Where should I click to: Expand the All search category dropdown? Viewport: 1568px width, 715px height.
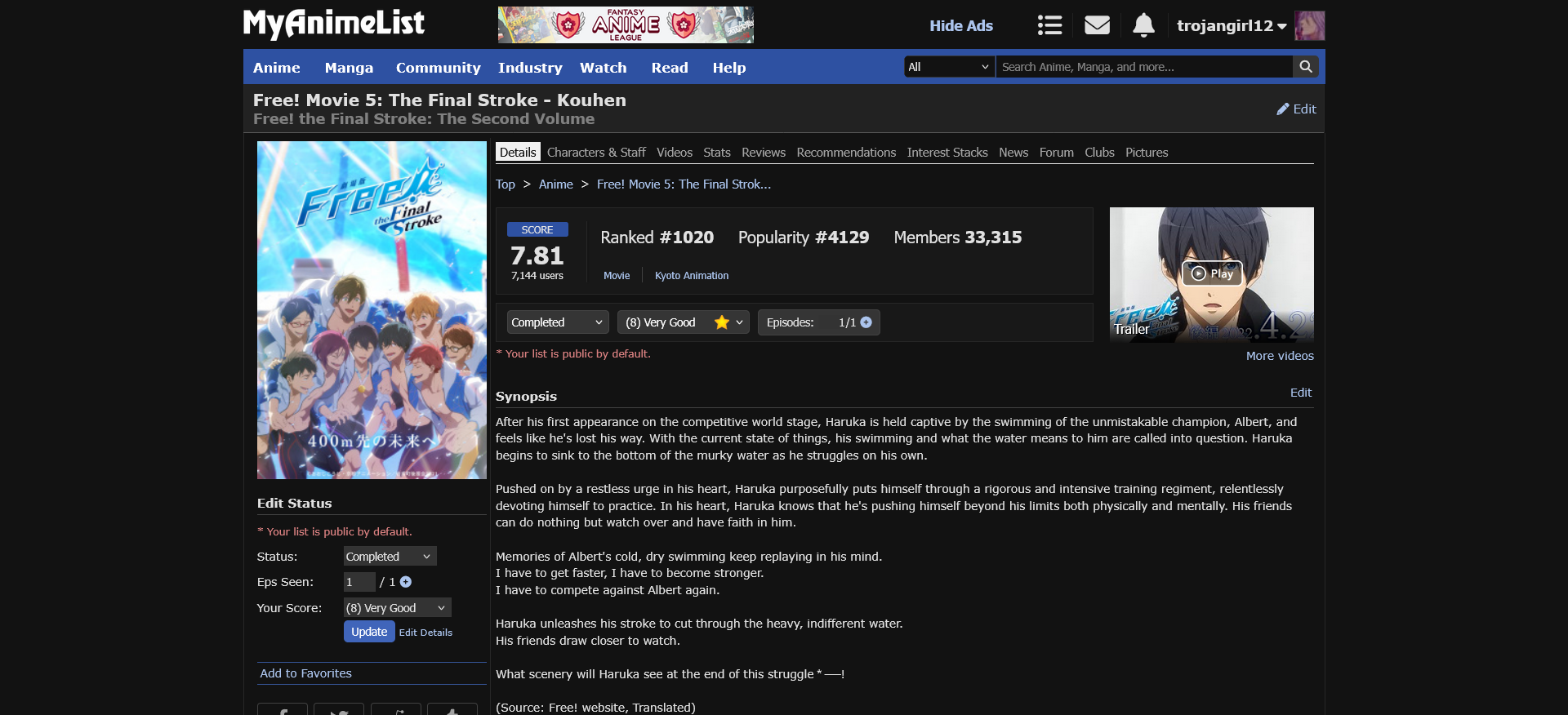pos(948,67)
